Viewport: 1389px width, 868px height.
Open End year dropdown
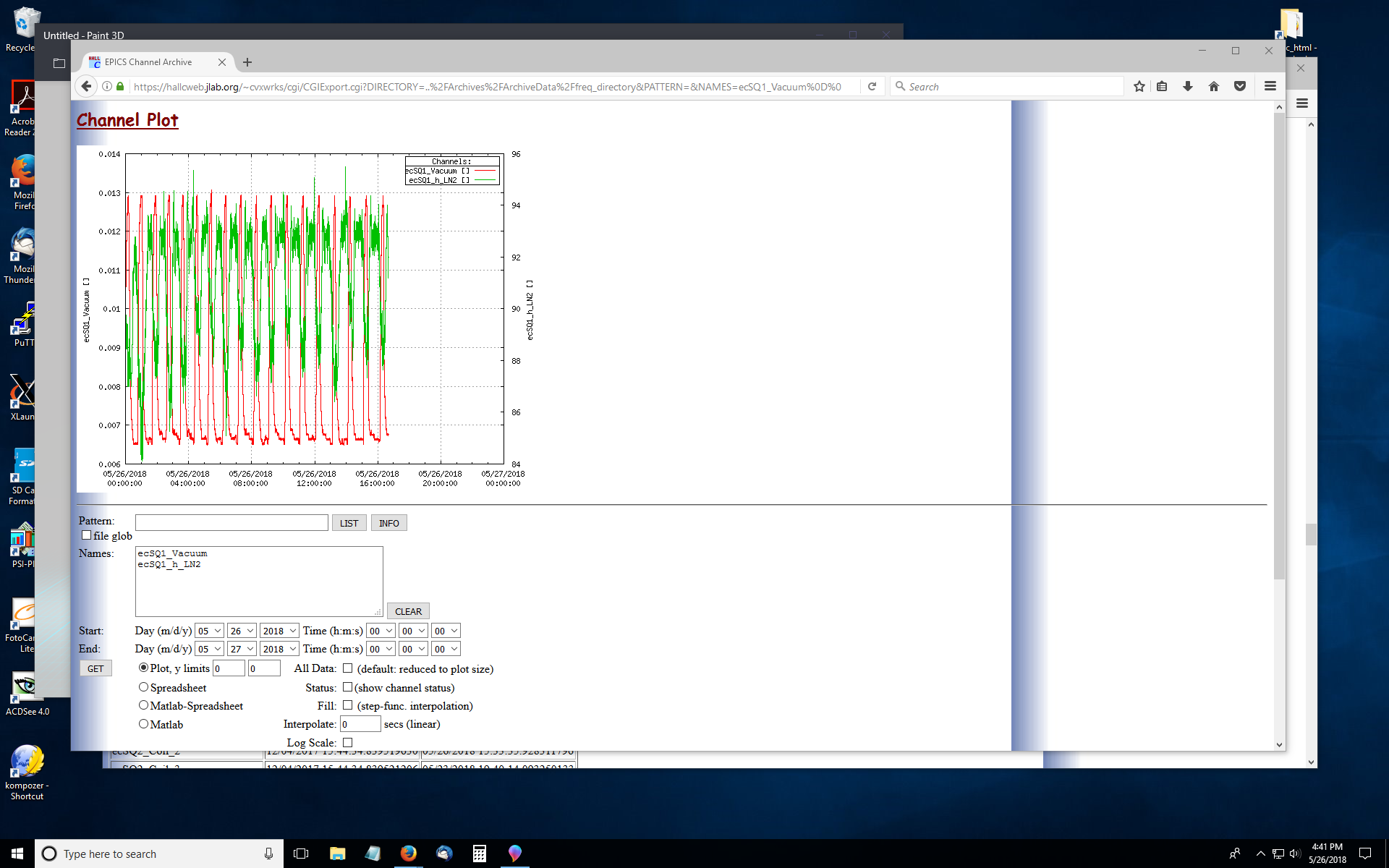(279, 649)
